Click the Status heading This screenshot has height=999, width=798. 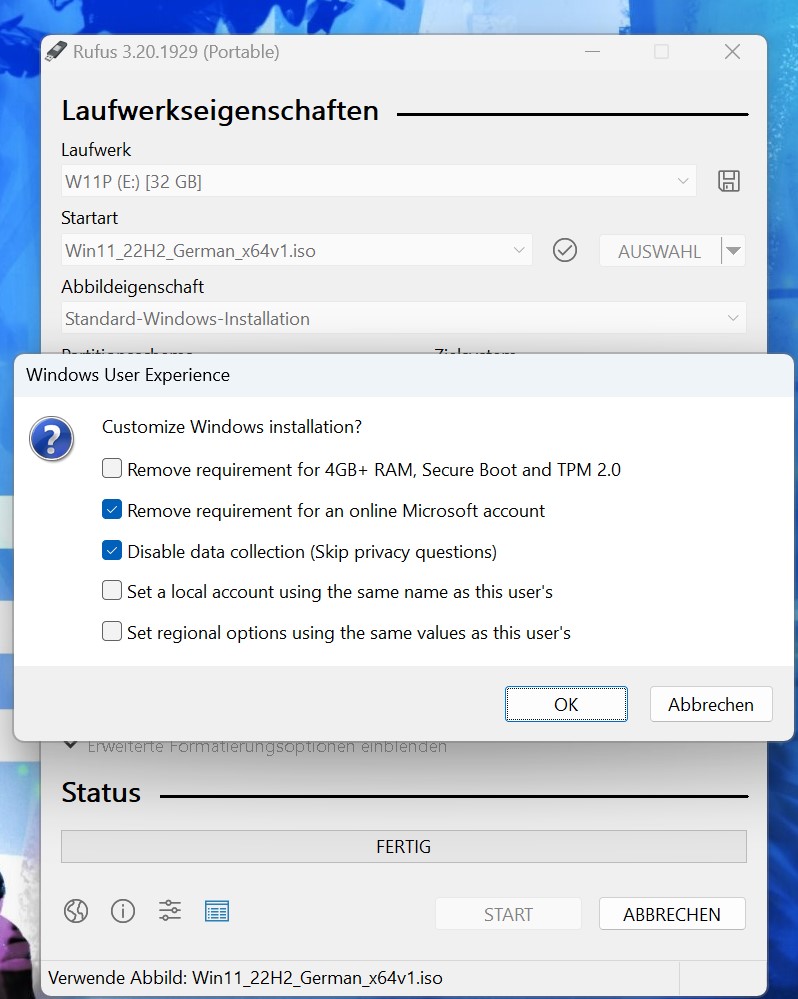tap(101, 793)
